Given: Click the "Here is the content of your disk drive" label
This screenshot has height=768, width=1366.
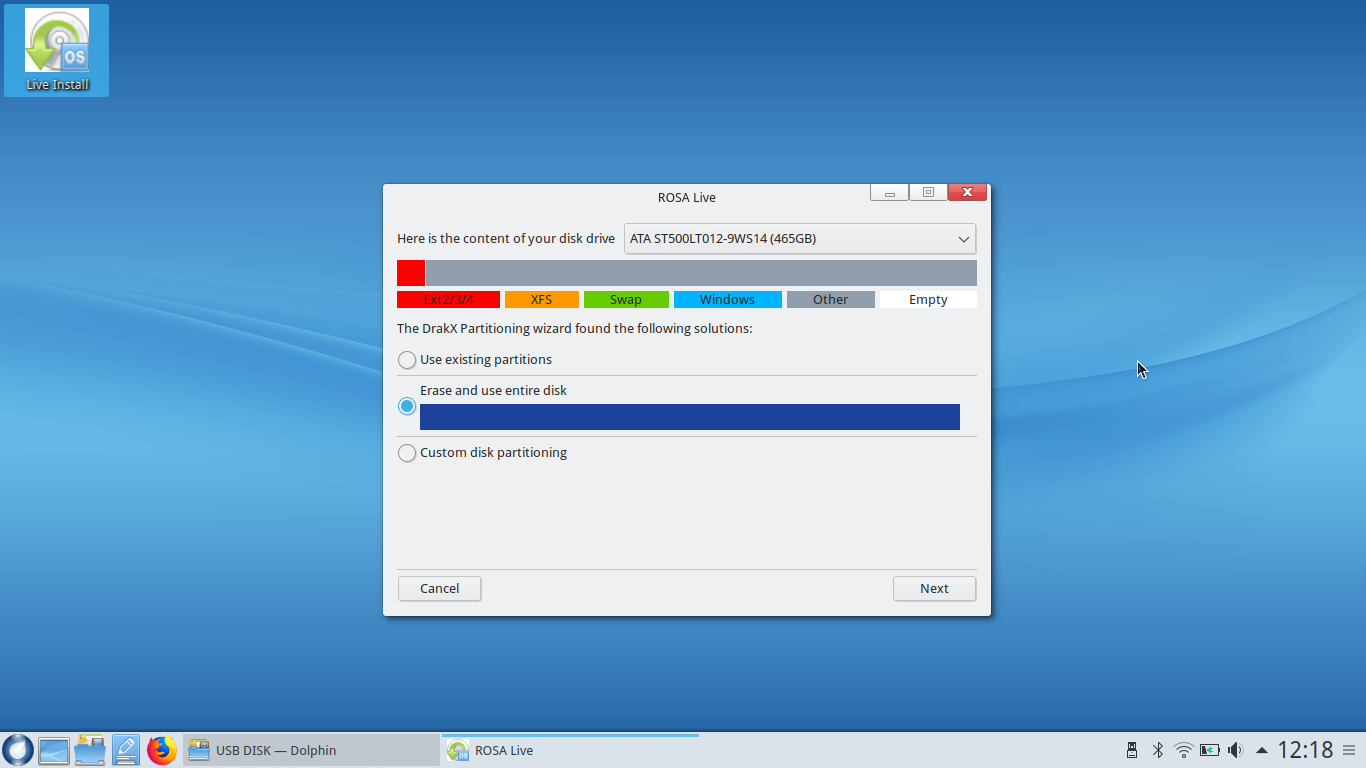Looking at the screenshot, I should tap(506, 239).
